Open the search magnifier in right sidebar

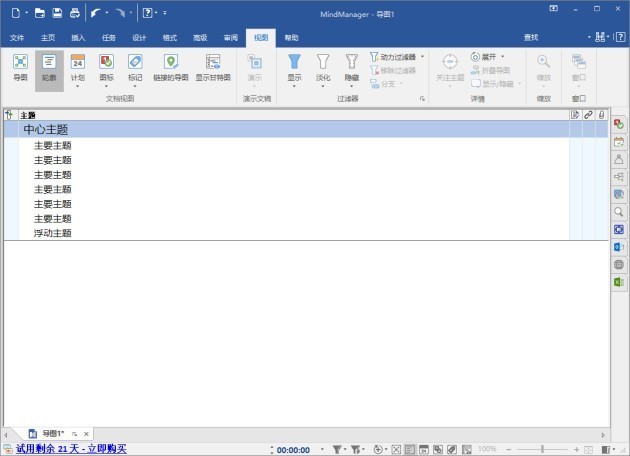[x=619, y=212]
